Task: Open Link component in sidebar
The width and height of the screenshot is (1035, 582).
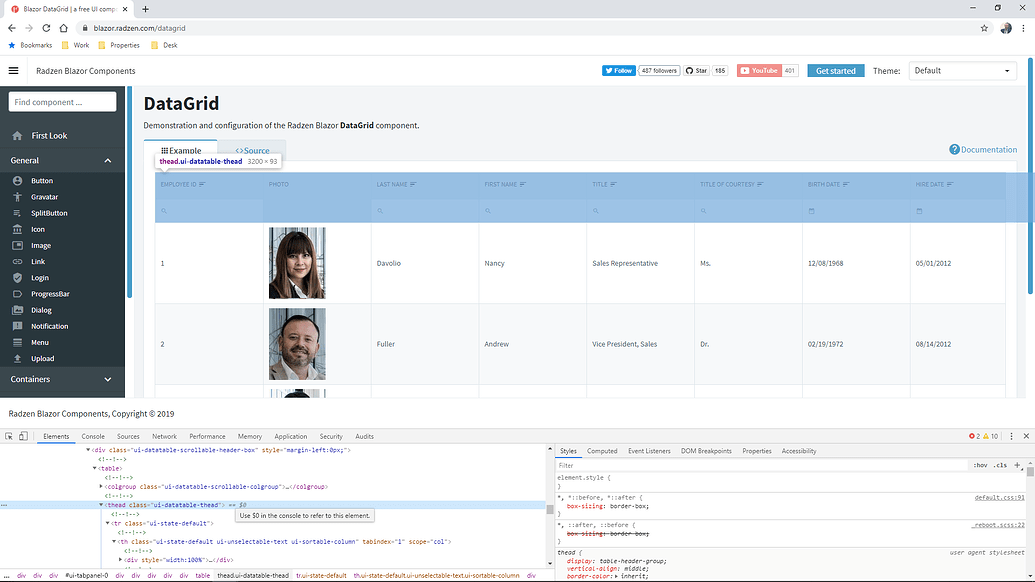Action: click(38, 262)
